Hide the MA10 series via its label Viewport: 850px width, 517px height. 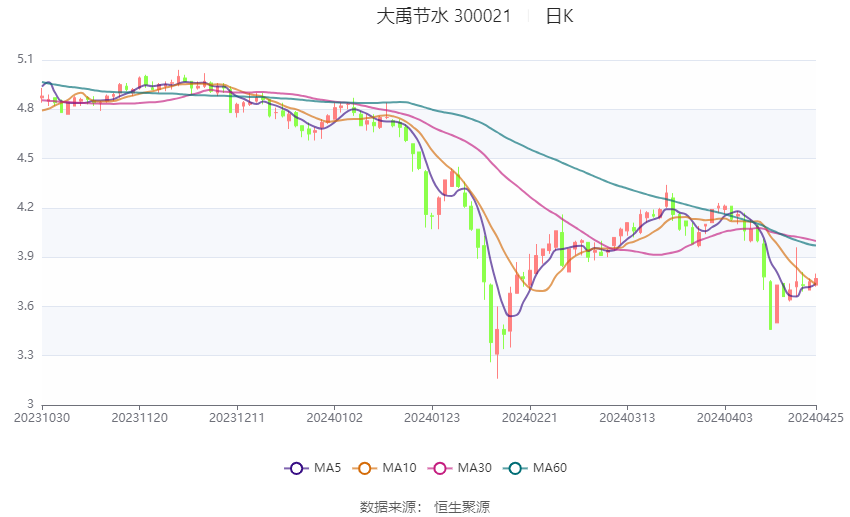(x=399, y=468)
